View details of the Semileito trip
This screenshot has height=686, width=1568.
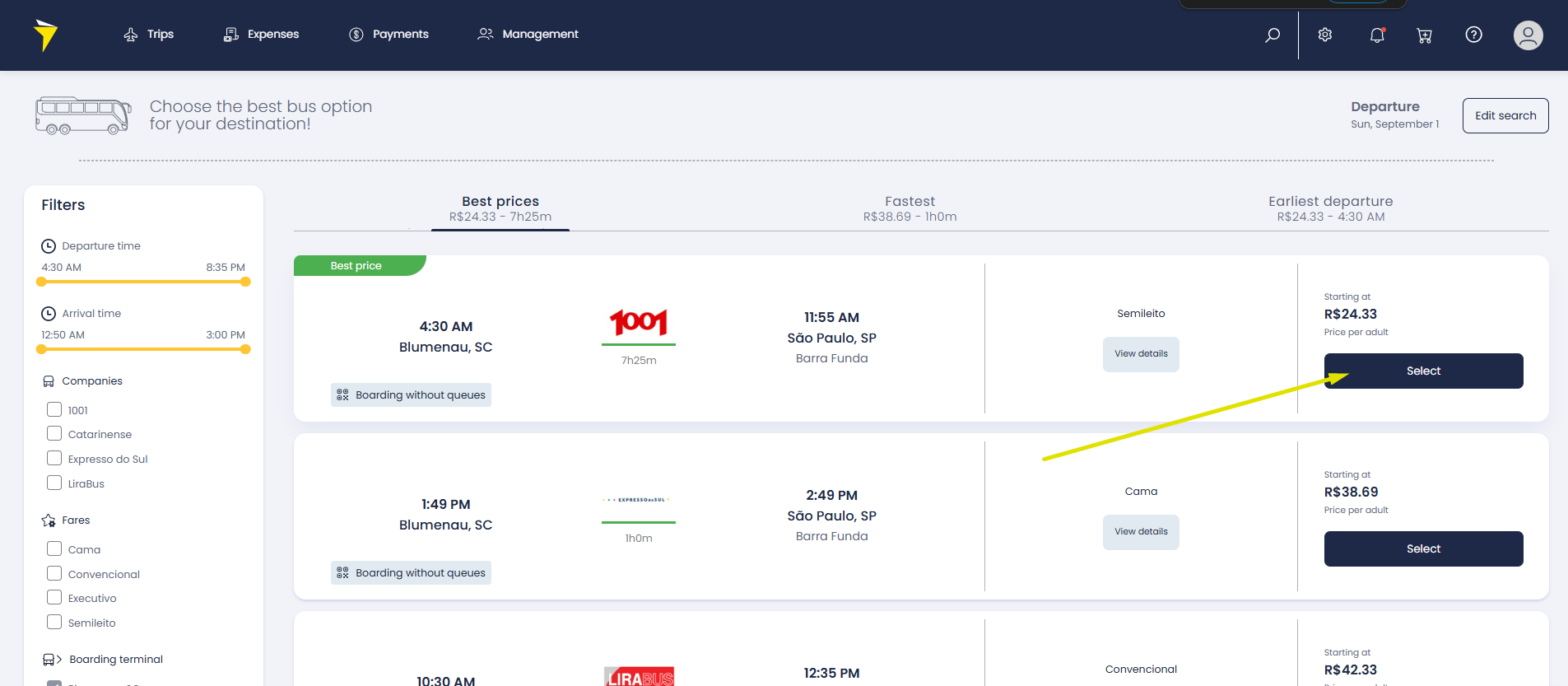coord(1141,354)
